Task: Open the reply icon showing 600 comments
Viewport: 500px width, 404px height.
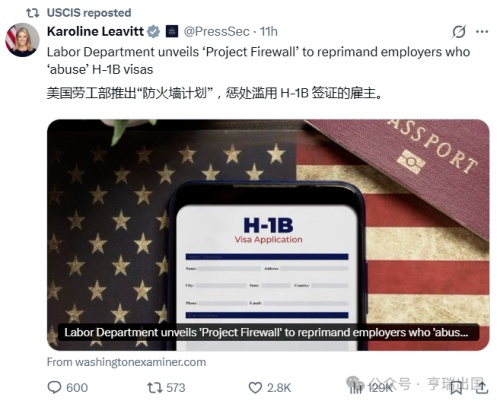Action: coord(55,388)
